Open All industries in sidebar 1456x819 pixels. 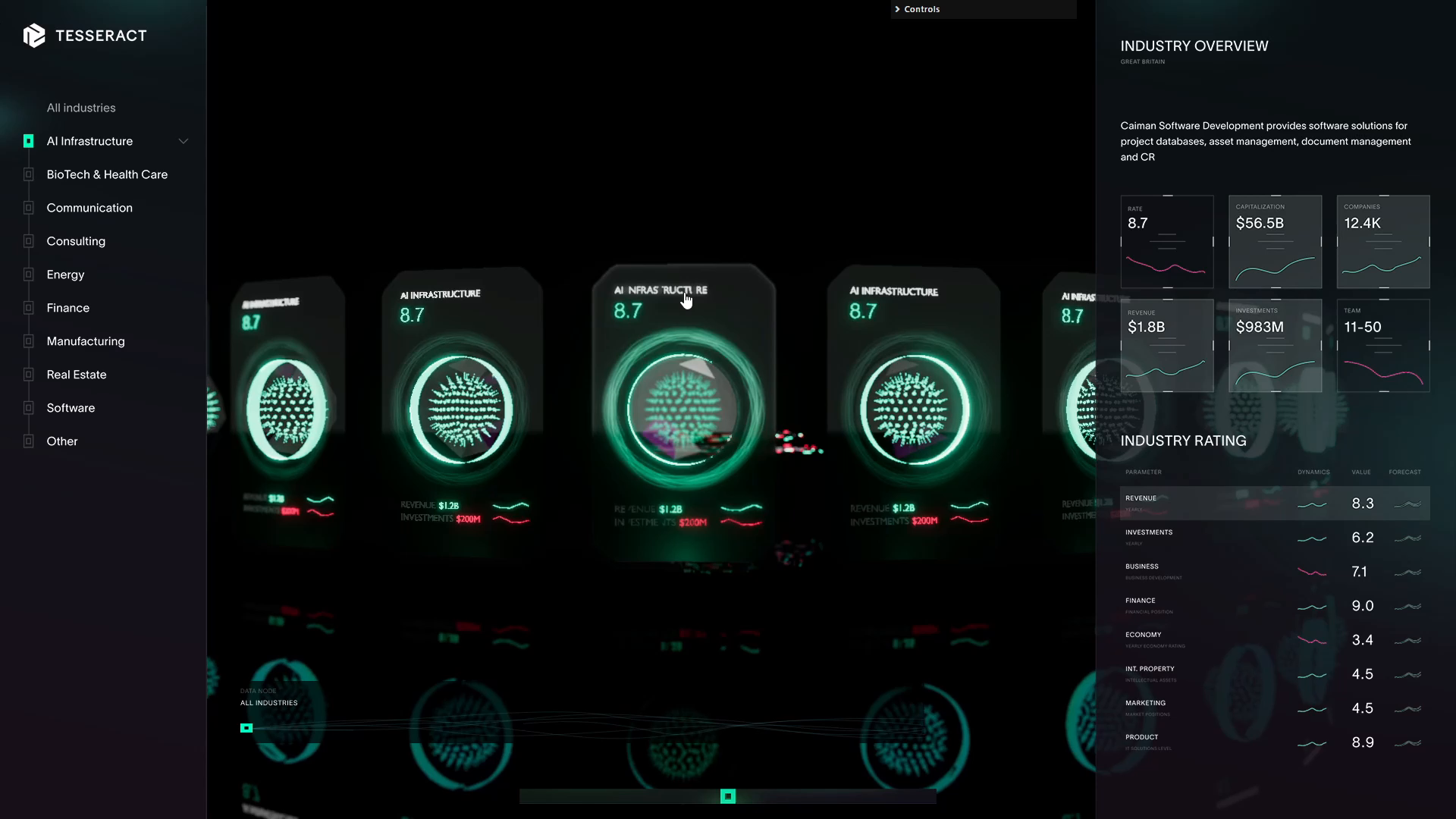tap(81, 108)
